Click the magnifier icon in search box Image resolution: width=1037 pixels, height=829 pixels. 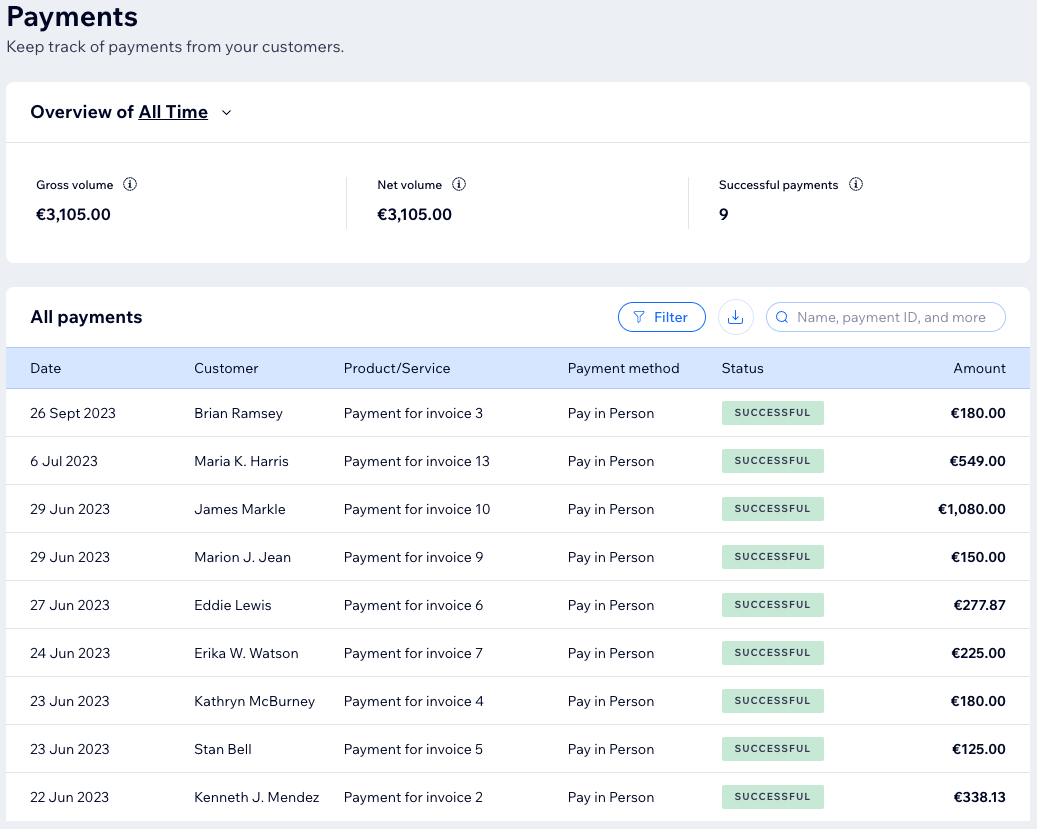(783, 317)
